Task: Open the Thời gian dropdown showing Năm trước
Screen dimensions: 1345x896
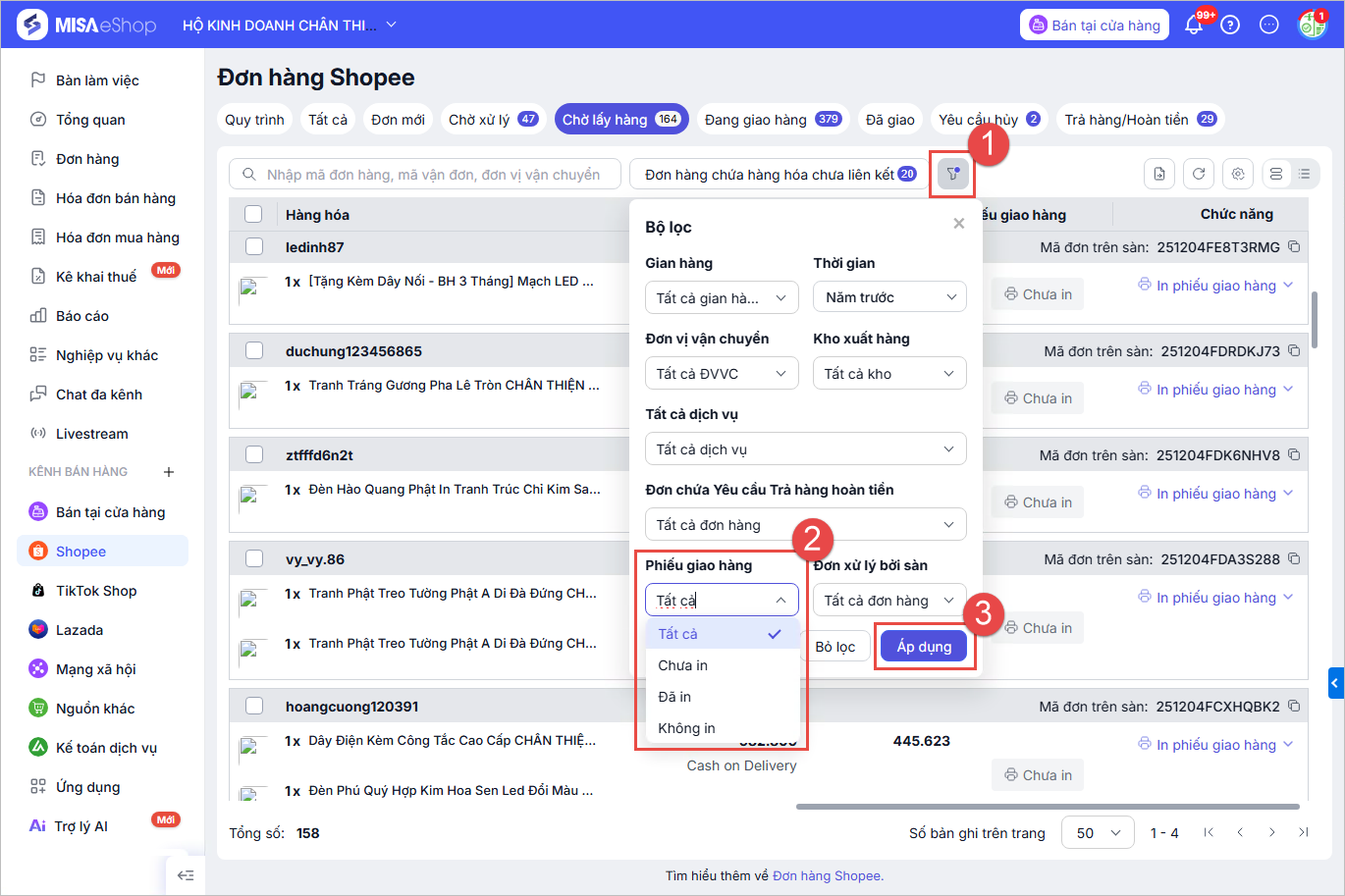Action: point(889,297)
